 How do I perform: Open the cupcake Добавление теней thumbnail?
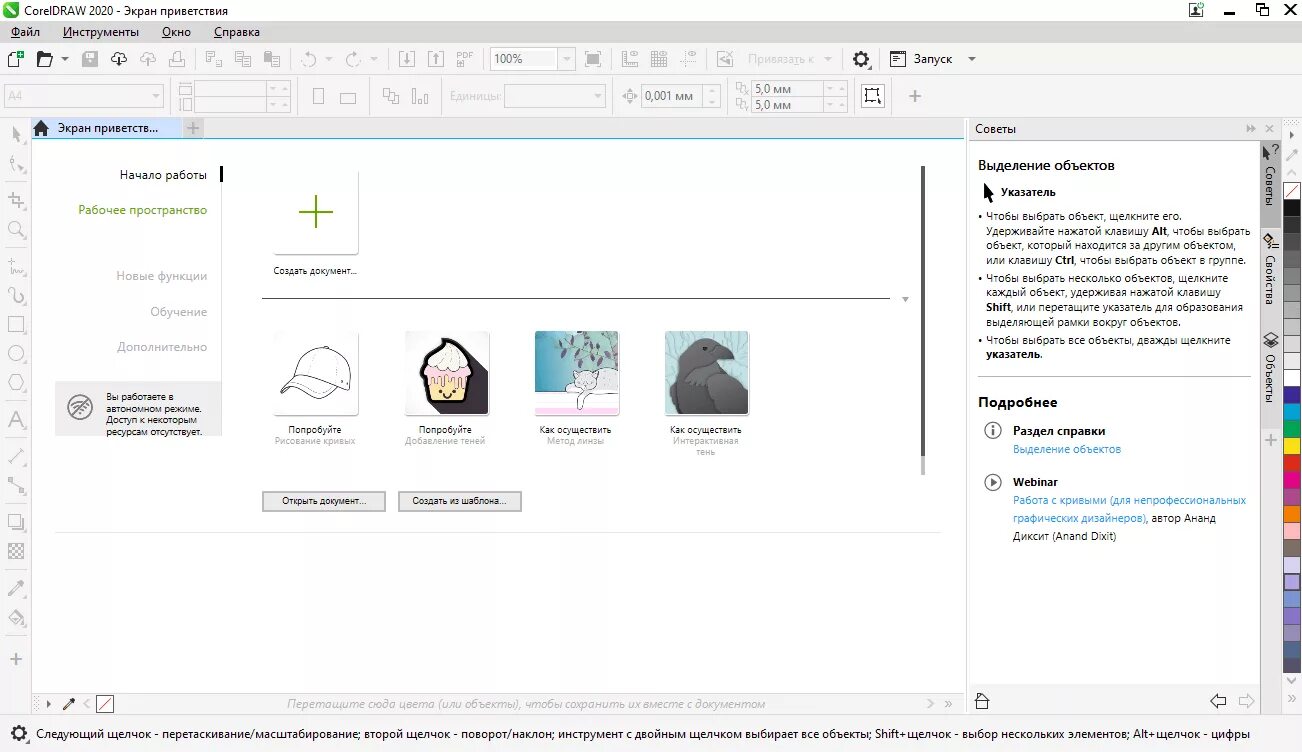[447, 373]
